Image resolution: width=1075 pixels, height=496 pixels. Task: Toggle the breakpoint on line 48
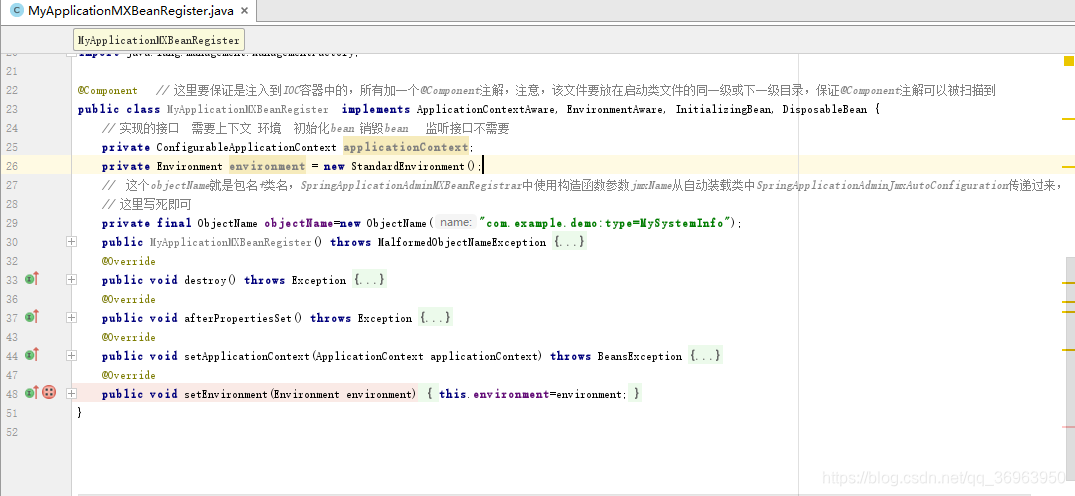49,392
